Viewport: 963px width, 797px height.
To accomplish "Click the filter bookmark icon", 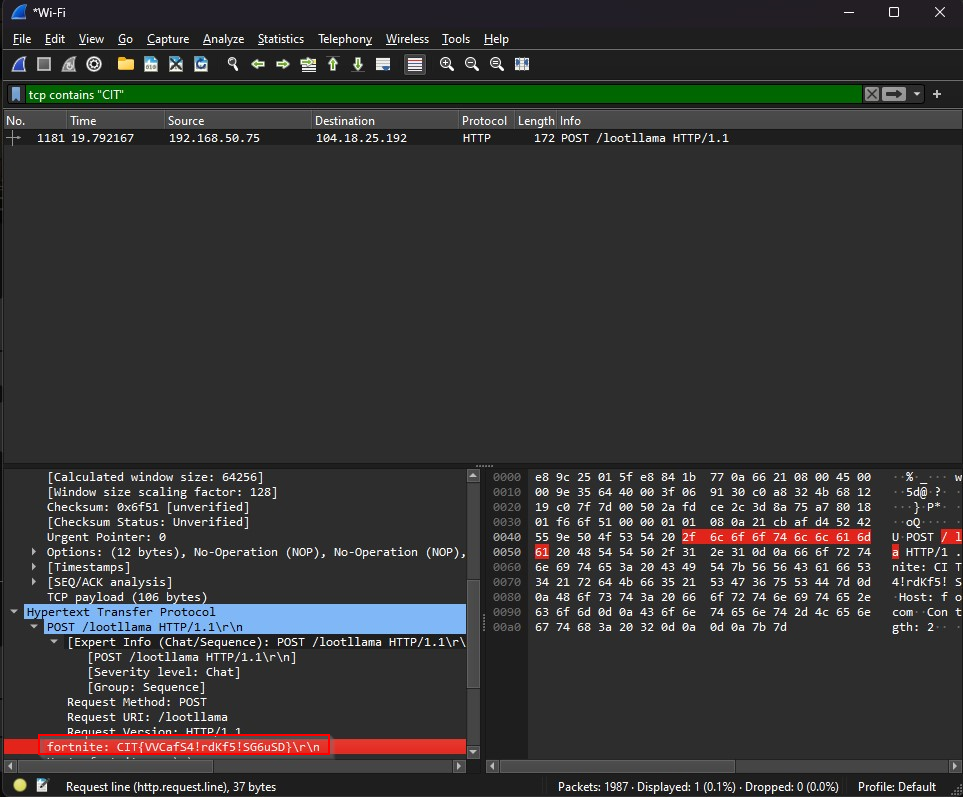I will [x=16, y=94].
